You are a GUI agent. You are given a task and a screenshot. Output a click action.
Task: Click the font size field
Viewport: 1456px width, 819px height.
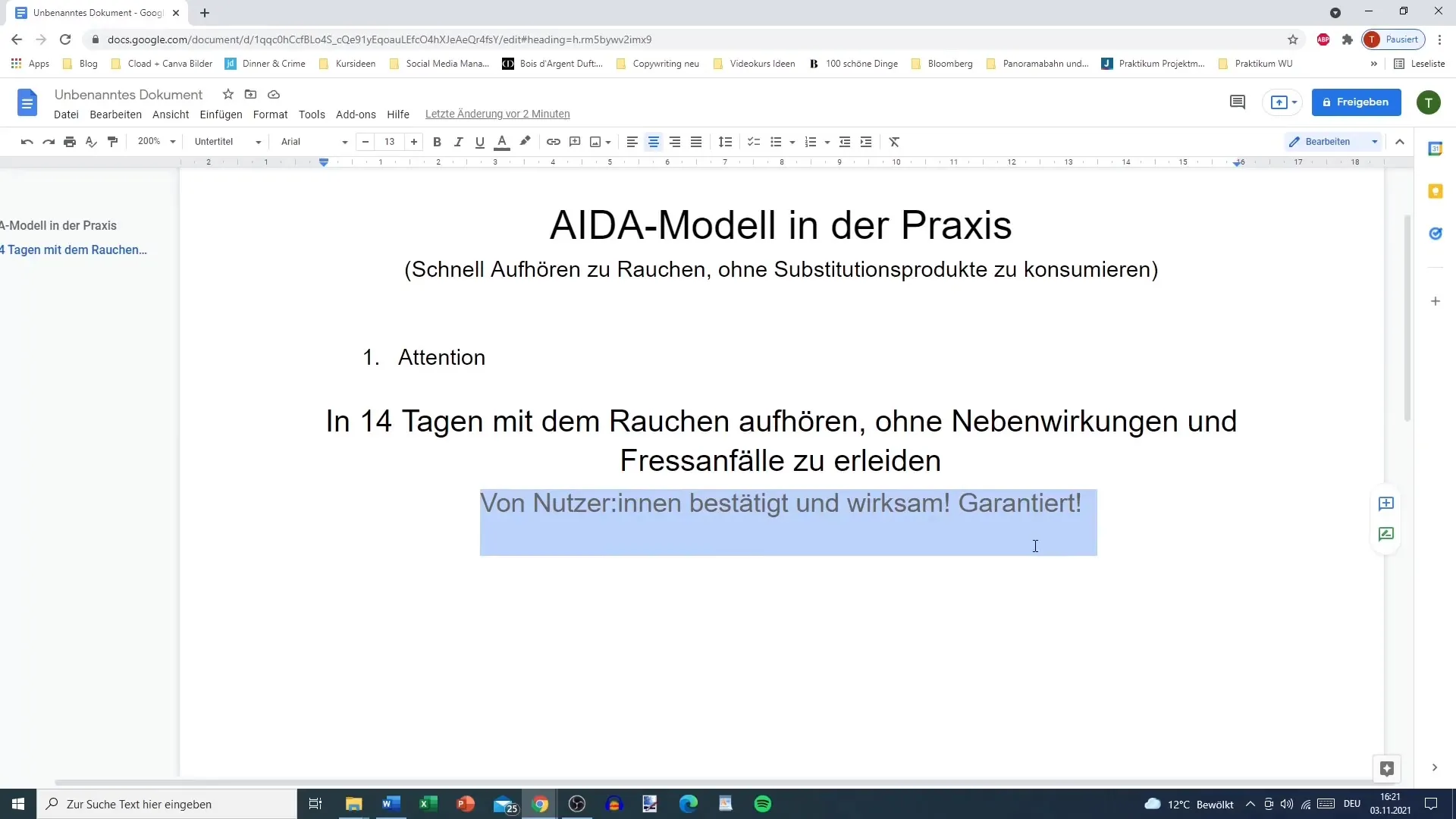pyautogui.click(x=390, y=142)
